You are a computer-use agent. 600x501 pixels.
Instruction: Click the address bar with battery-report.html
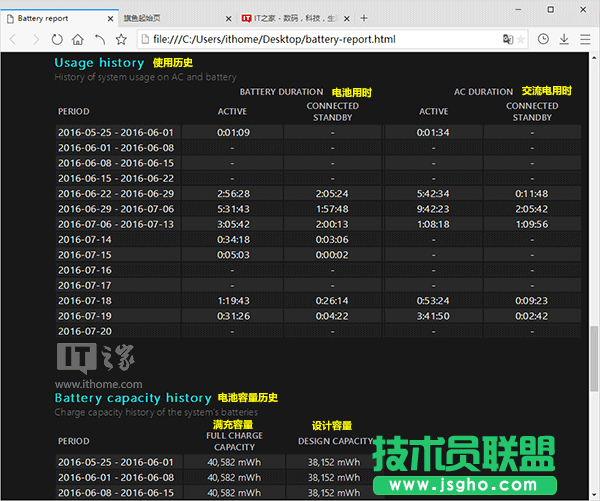[x=300, y=39]
